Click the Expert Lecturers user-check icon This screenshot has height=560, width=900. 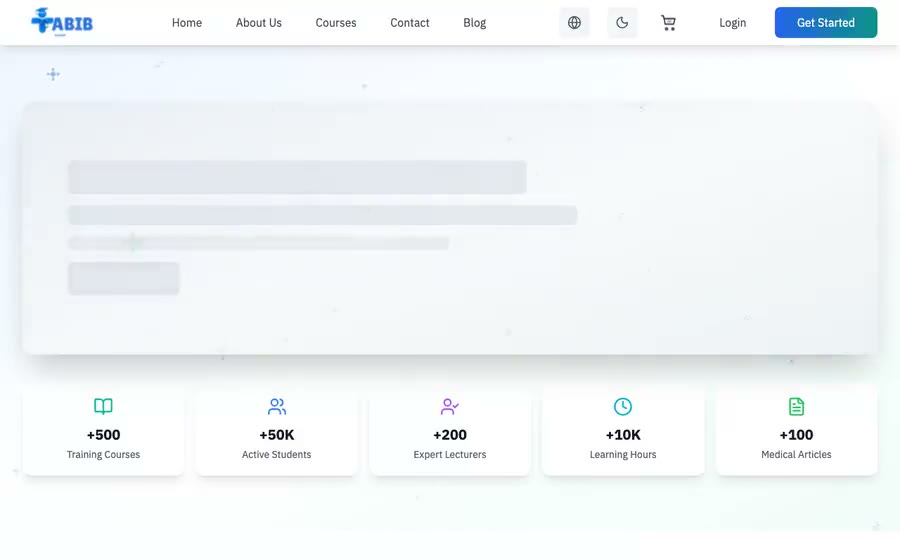coord(450,406)
